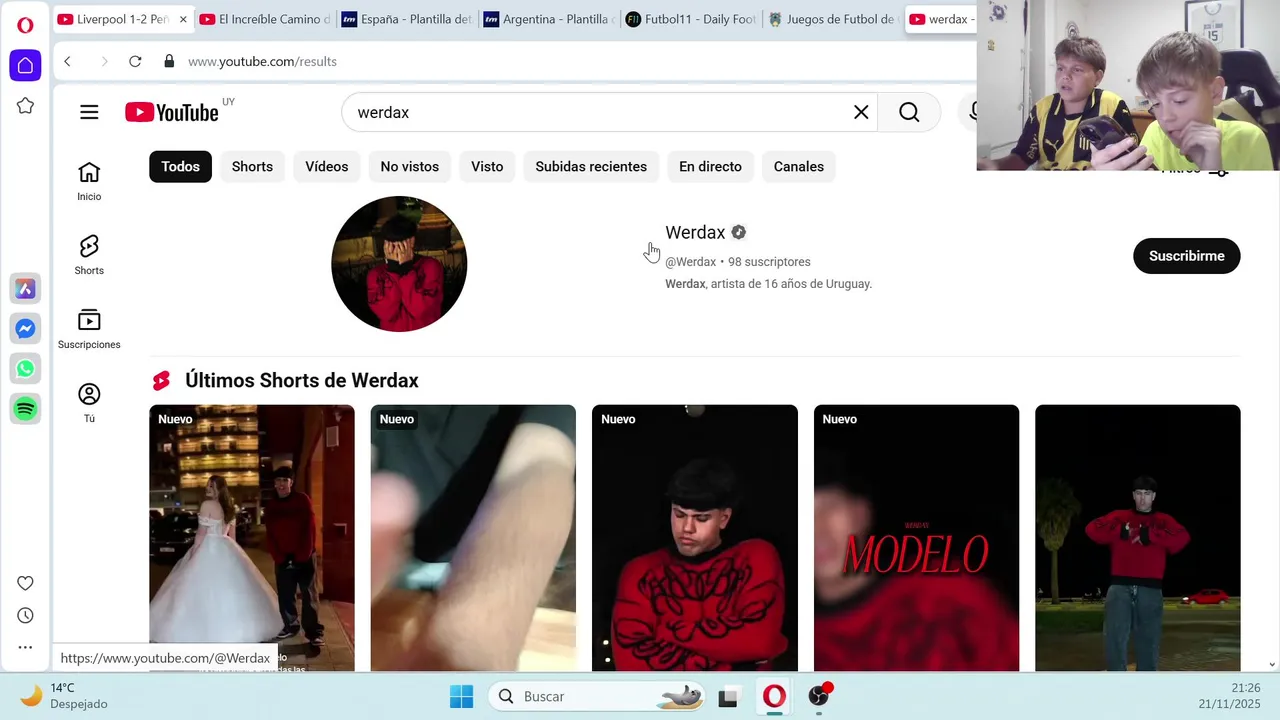Click the Suscribirme button
Screen dimensions: 1280x720
click(x=1187, y=256)
